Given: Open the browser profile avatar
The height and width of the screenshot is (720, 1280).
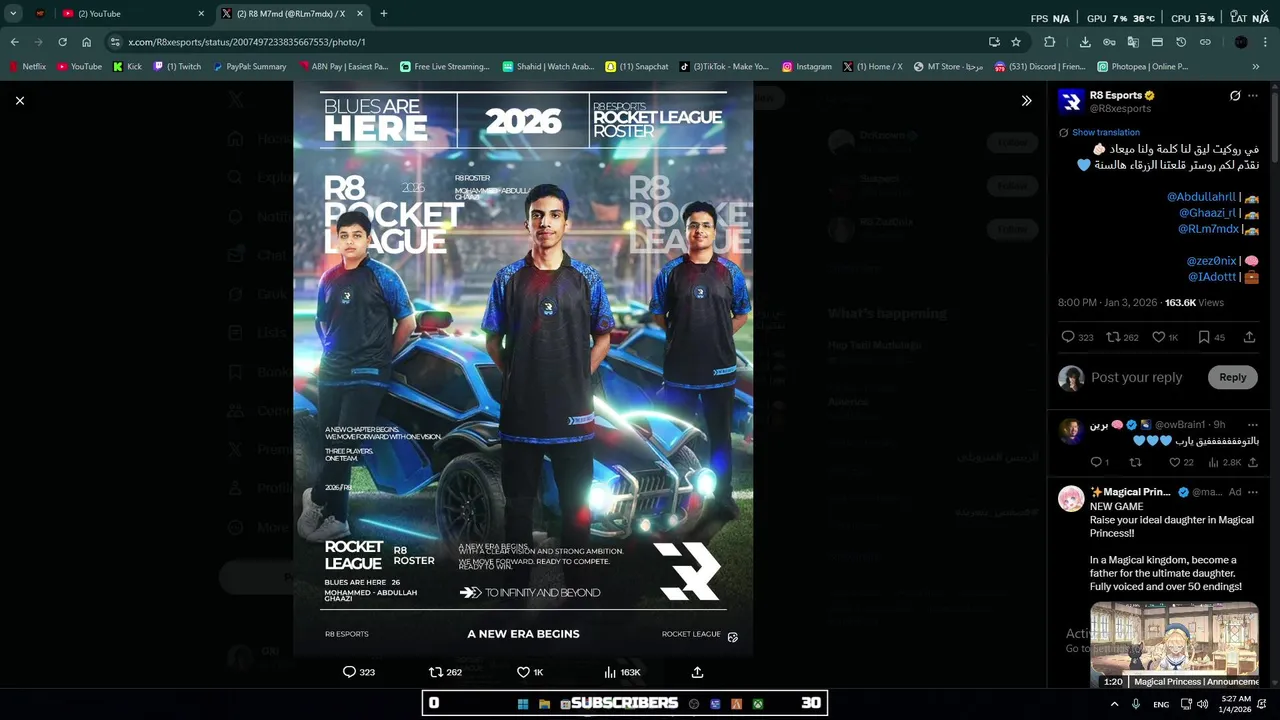Looking at the screenshot, I should tap(1241, 42).
